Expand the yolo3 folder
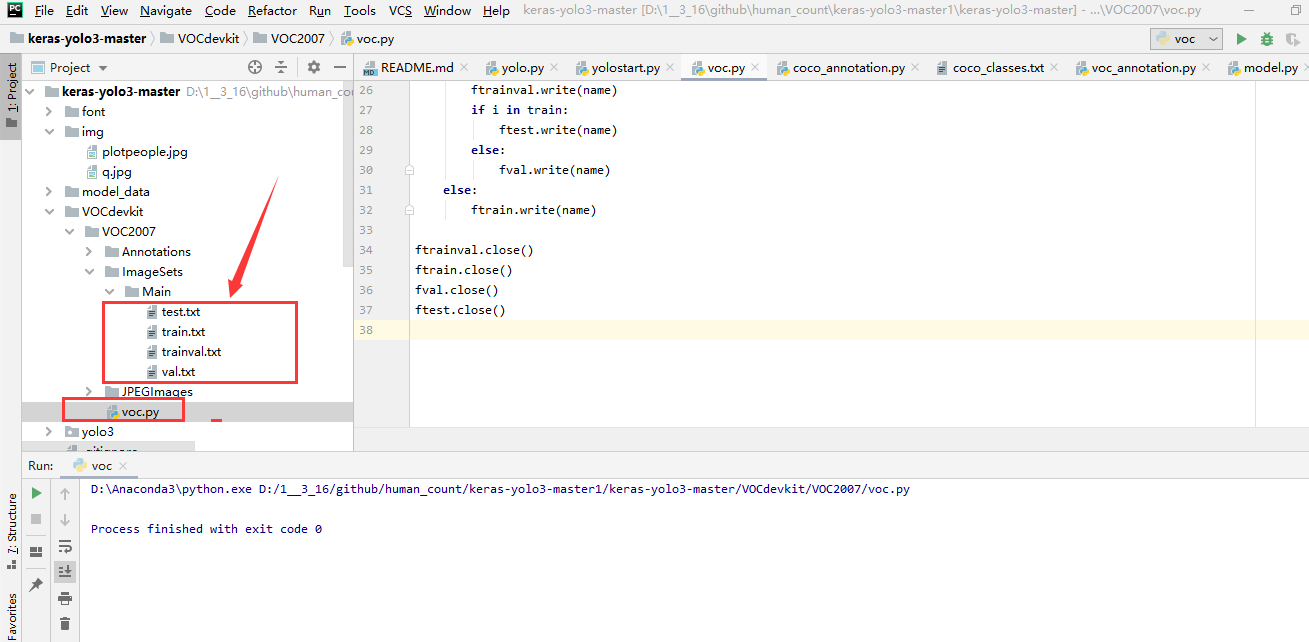The width and height of the screenshot is (1309, 642). point(49,431)
